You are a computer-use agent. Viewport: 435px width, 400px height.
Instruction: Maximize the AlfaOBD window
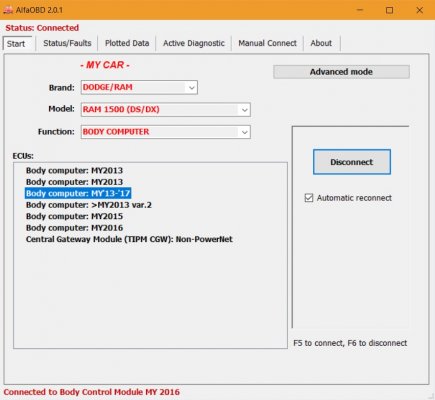pos(389,10)
